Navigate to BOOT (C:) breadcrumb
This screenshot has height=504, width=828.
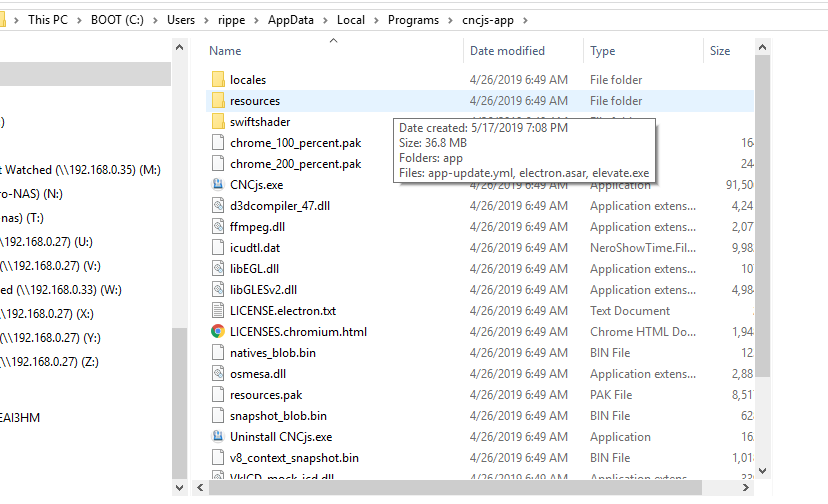[x=117, y=20]
